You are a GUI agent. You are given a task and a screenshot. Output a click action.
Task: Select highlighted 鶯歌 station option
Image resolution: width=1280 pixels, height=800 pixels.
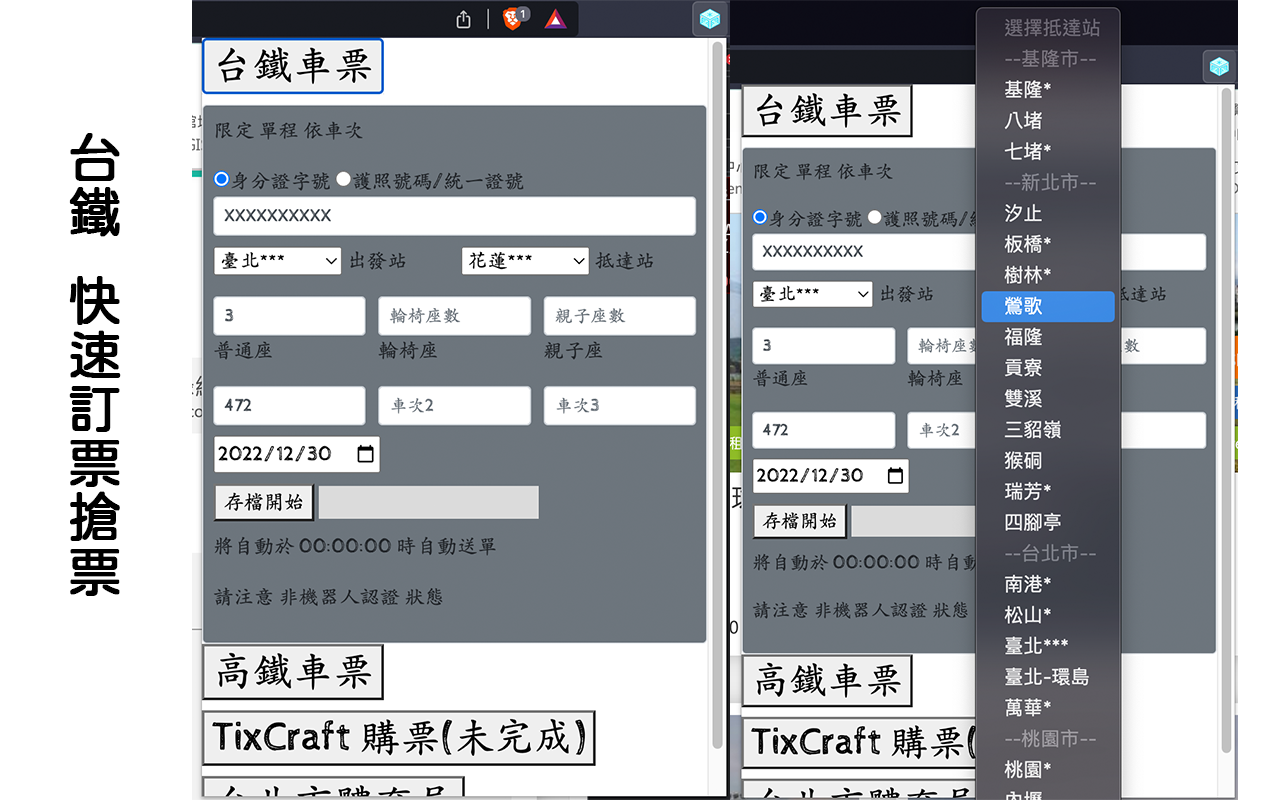(x=1048, y=306)
